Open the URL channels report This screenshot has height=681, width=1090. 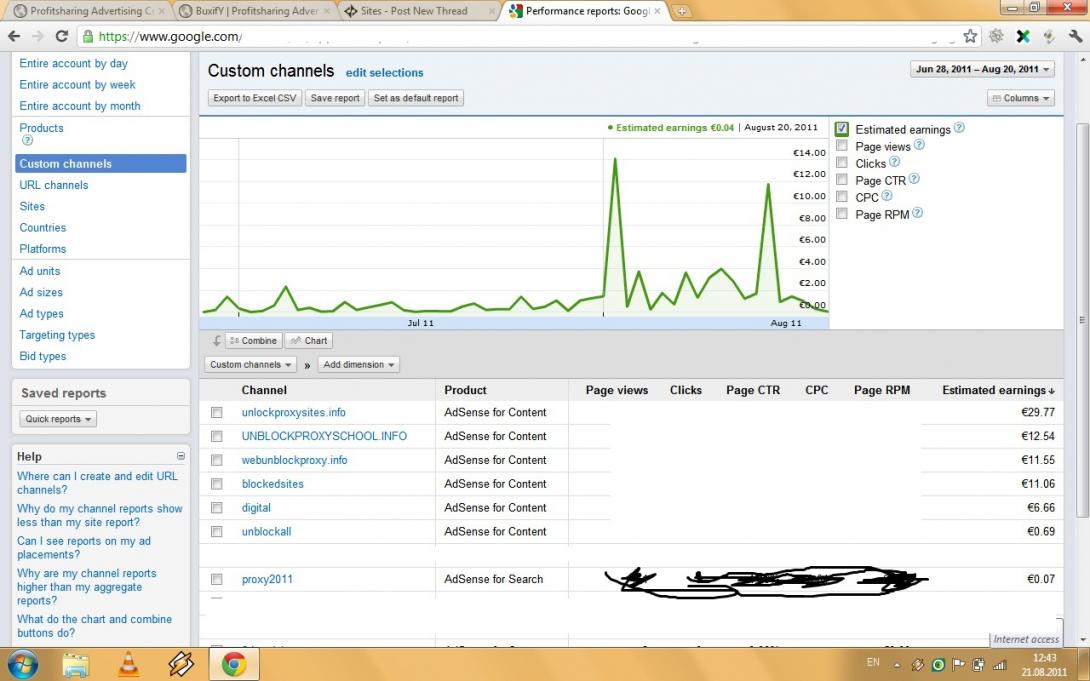click(x=54, y=185)
